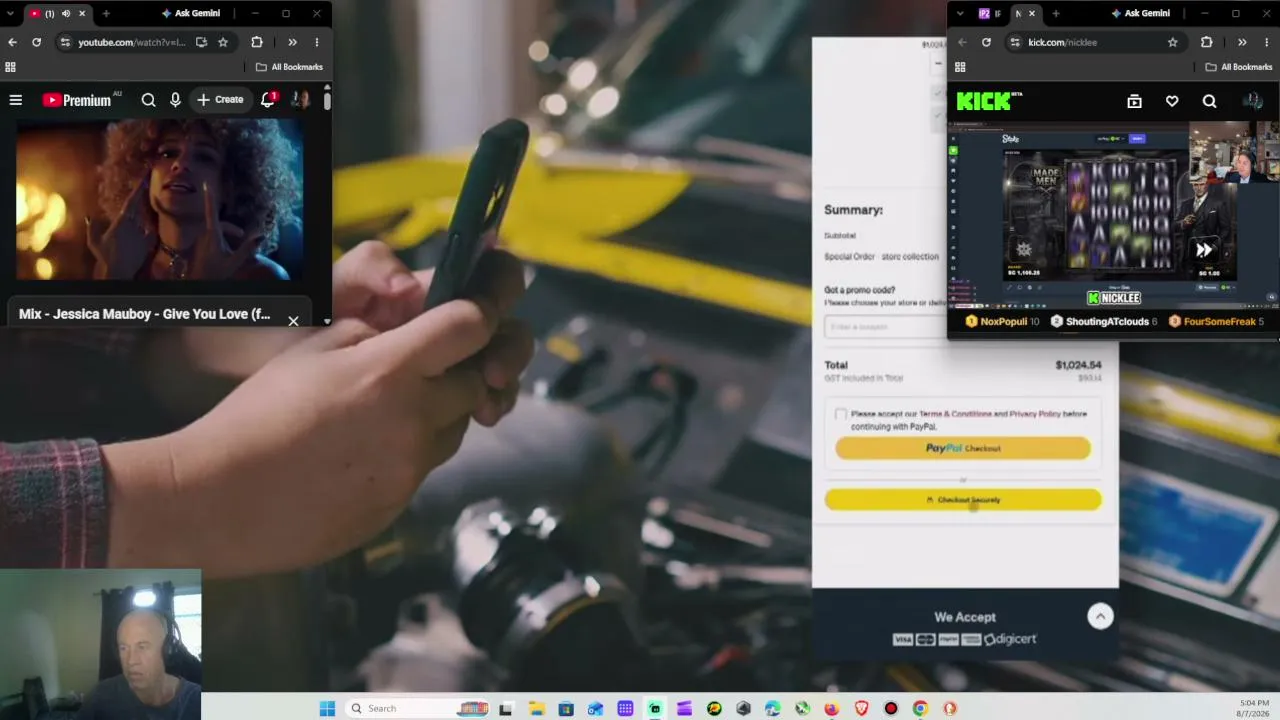Select the 'Mix - Jessica Mauboy' playlist title
This screenshot has height=720, width=1280.
(x=145, y=314)
